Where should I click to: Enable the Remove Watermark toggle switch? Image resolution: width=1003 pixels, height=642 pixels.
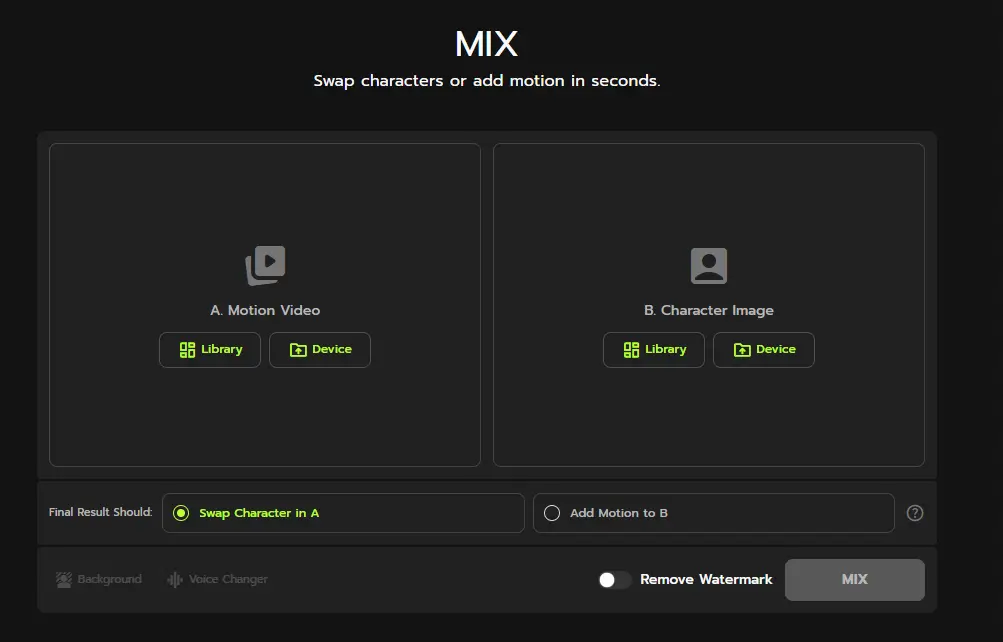[x=614, y=580]
